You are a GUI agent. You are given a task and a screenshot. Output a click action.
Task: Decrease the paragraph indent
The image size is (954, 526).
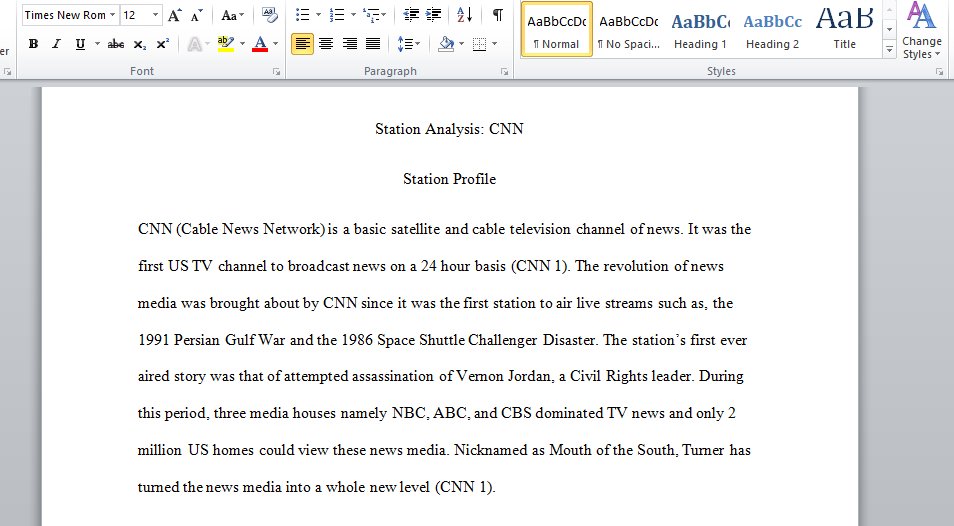click(411, 15)
